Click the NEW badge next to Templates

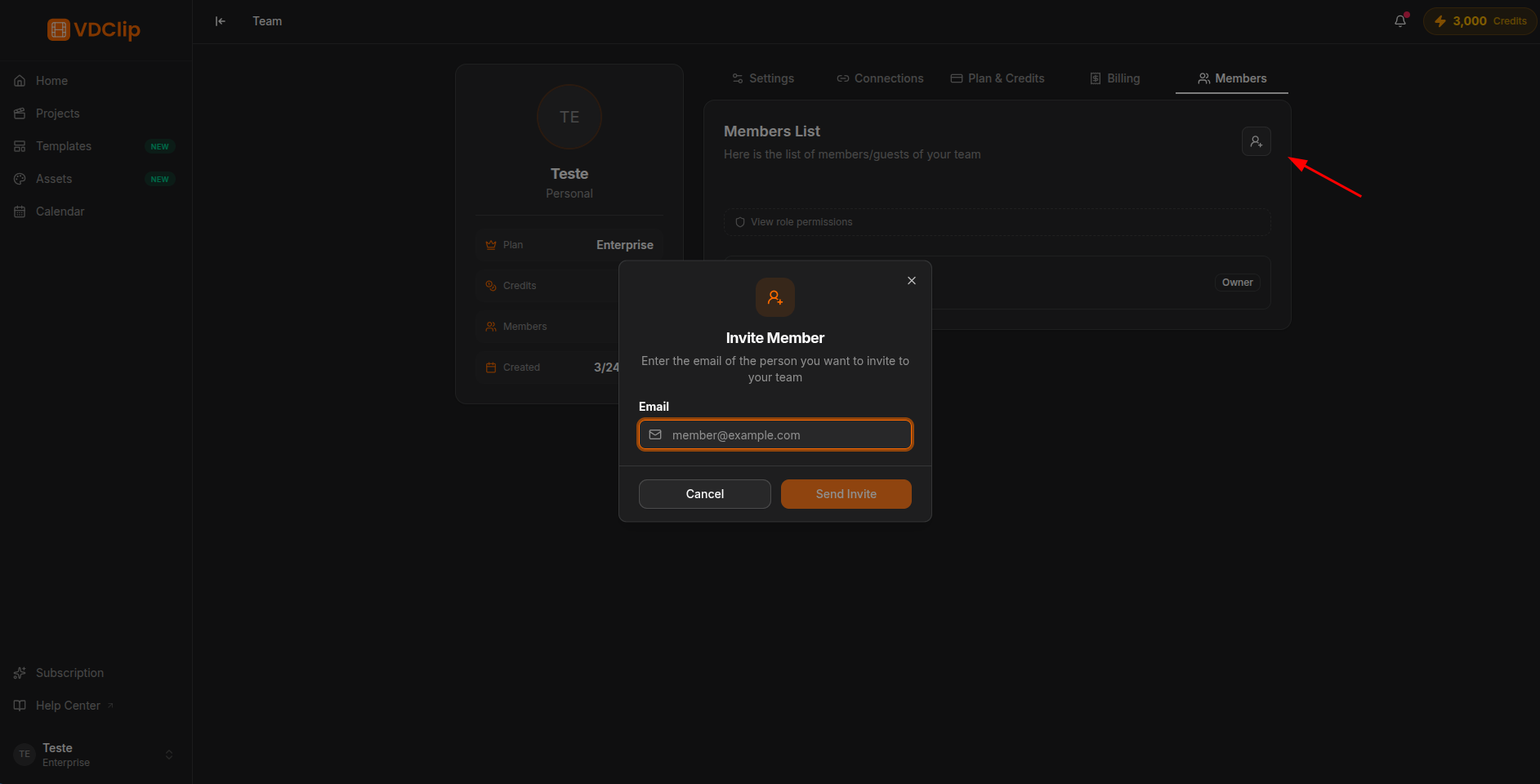160,147
